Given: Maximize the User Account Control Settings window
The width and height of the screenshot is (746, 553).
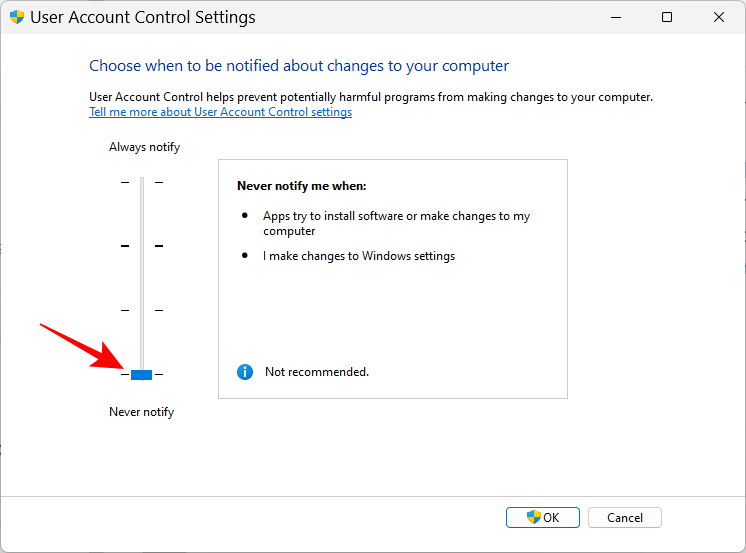Looking at the screenshot, I should pos(667,17).
